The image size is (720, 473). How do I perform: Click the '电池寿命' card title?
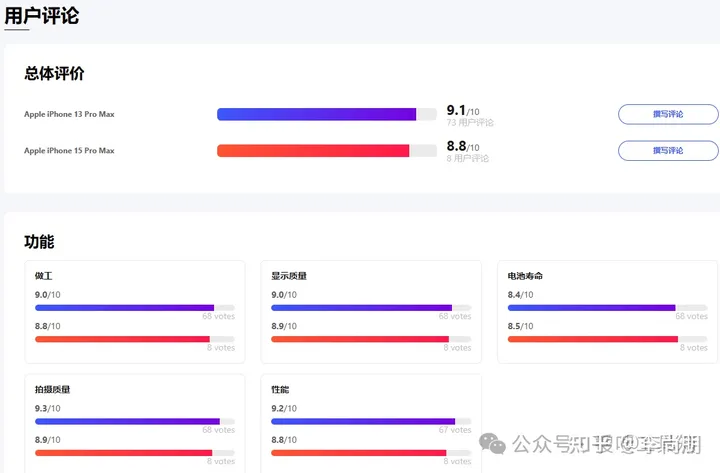525,276
